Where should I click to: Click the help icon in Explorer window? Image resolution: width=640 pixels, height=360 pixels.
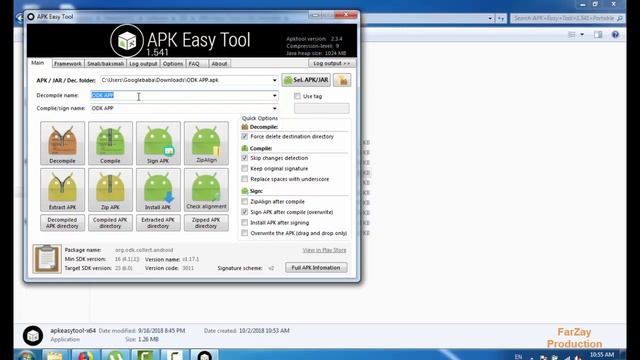point(616,35)
